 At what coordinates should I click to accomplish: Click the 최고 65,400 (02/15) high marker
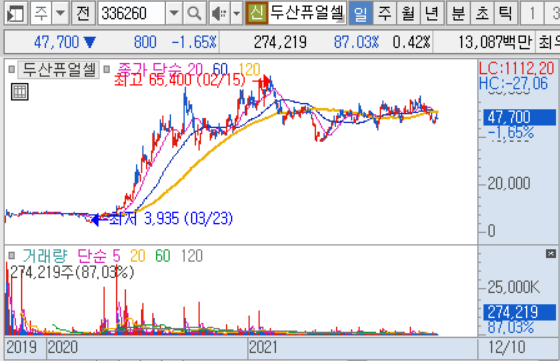tap(179, 80)
